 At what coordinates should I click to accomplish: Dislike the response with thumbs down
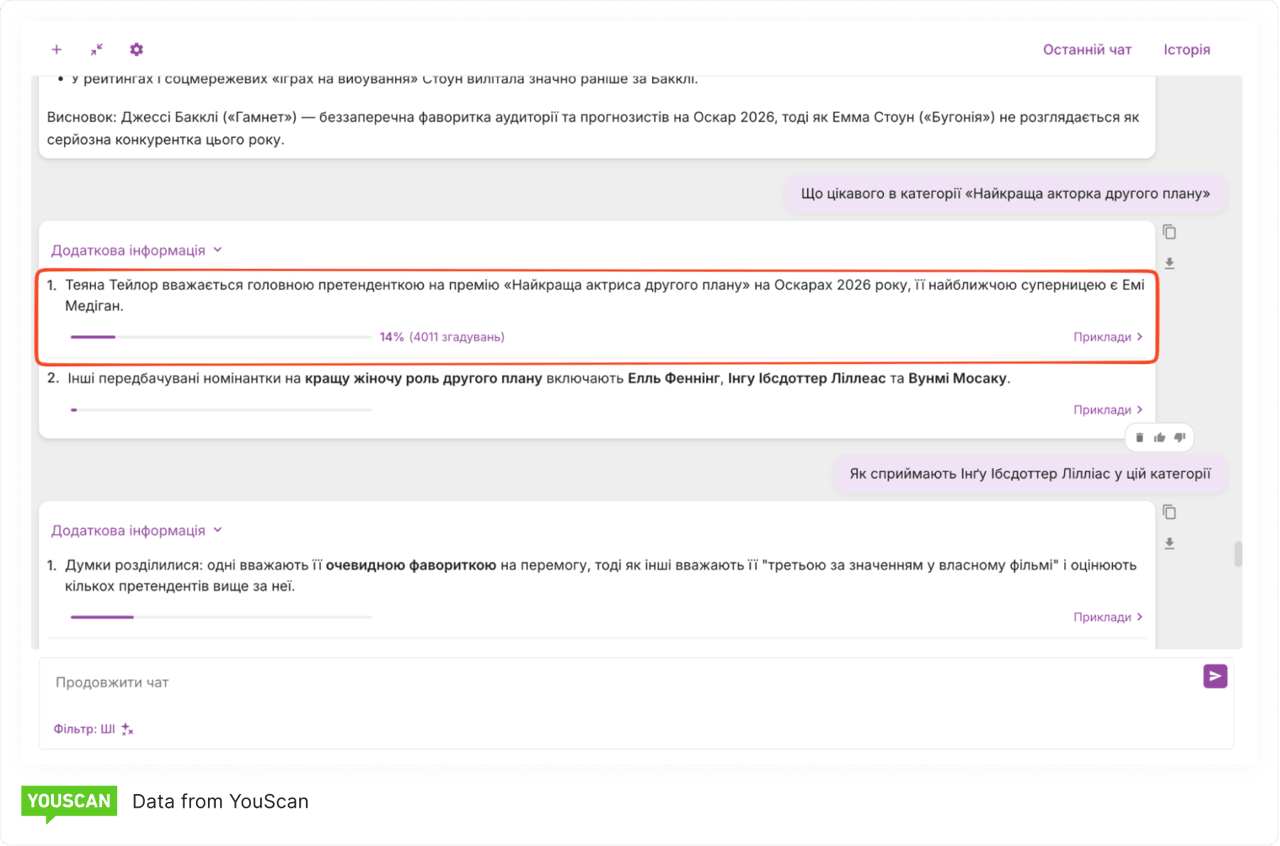tap(1179, 438)
